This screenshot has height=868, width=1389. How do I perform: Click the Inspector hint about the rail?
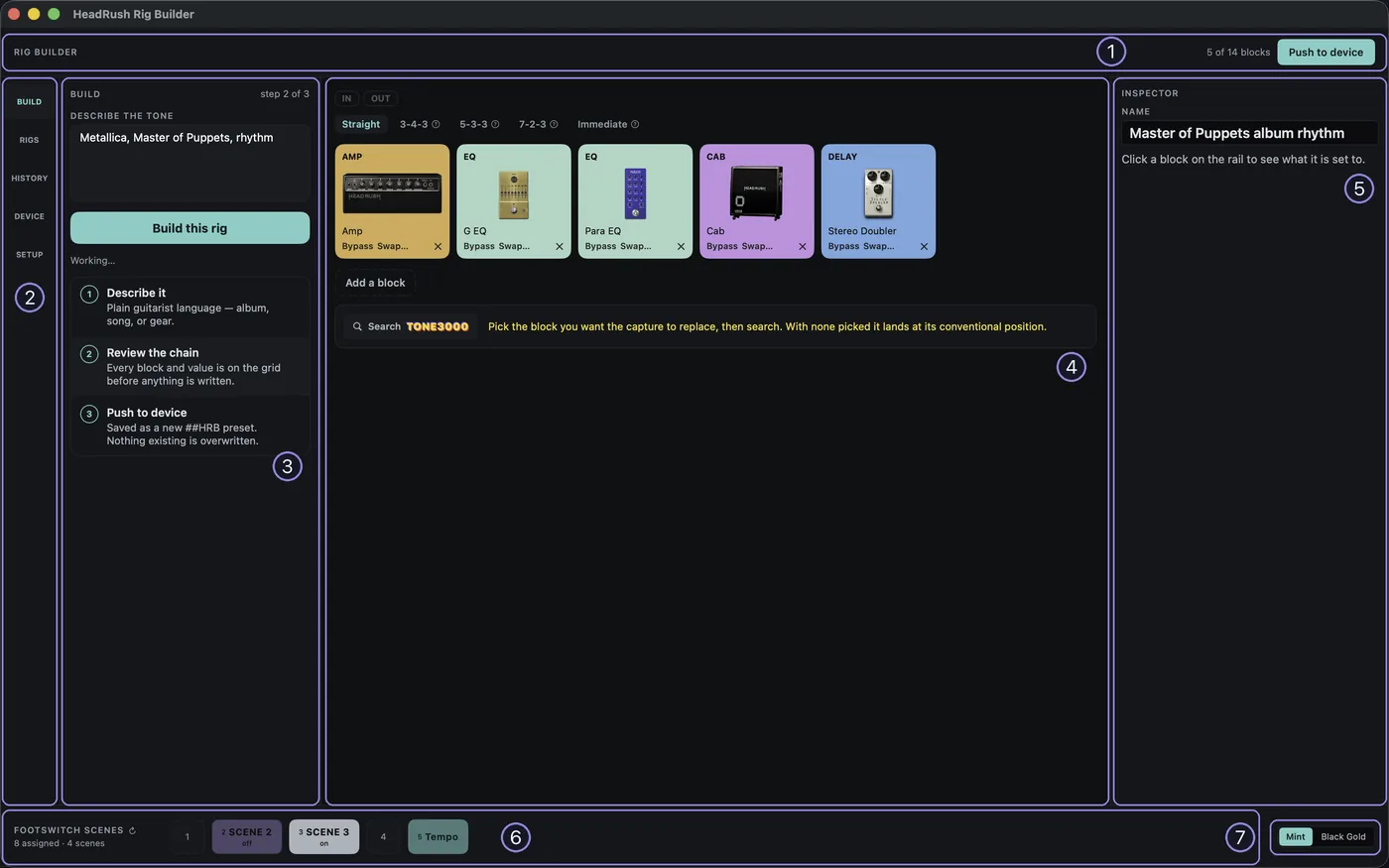pos(1243,160)
